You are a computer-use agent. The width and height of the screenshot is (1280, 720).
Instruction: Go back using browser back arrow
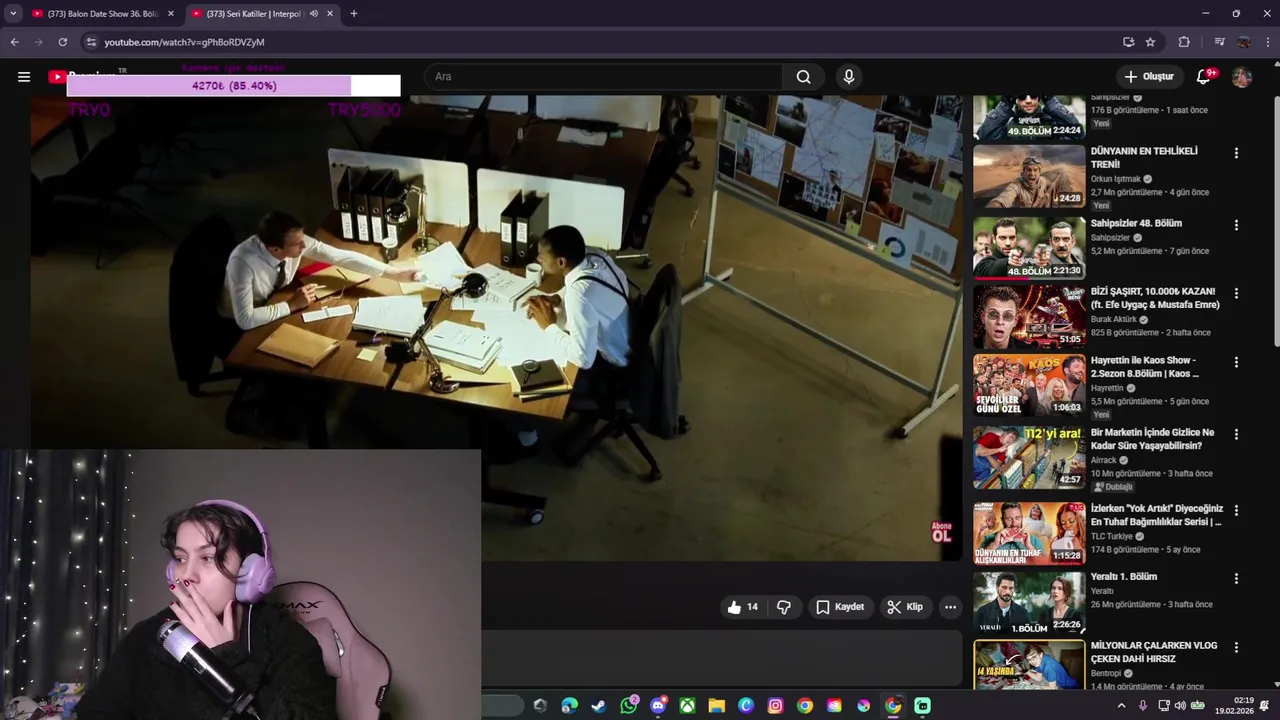pyautogui.click(x=14, y=42)
